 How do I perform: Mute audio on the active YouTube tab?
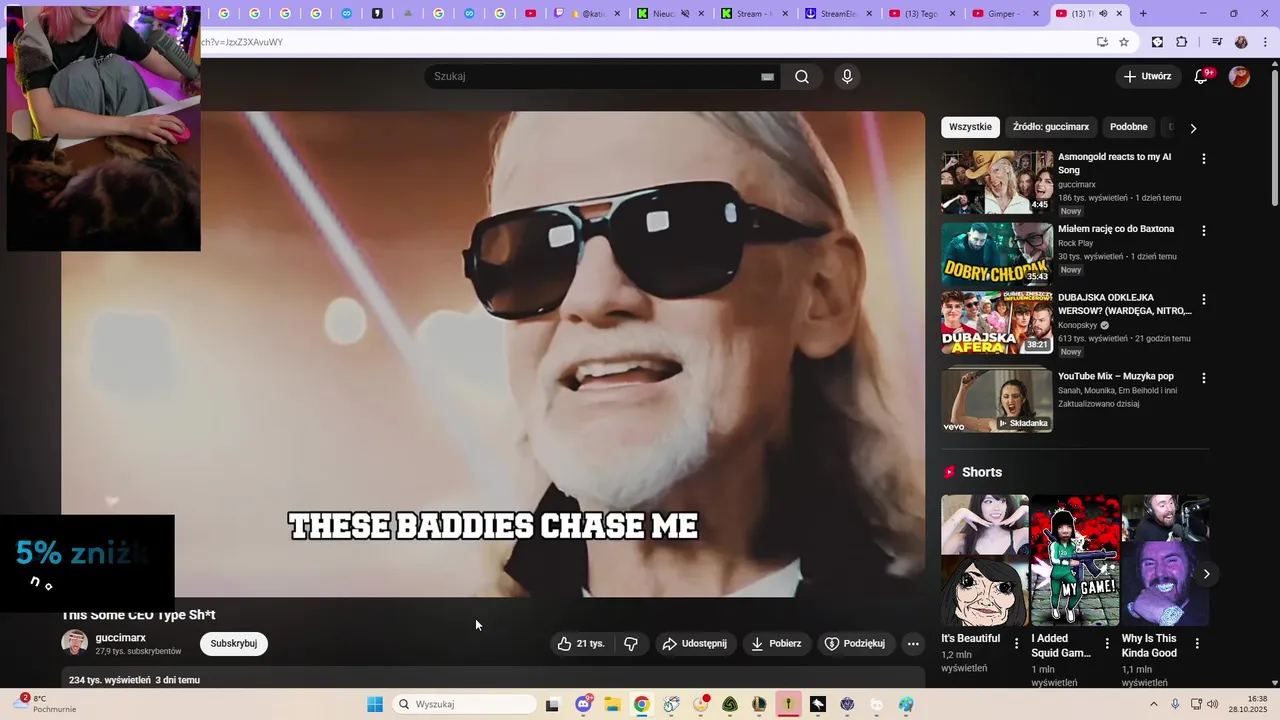1103,14
